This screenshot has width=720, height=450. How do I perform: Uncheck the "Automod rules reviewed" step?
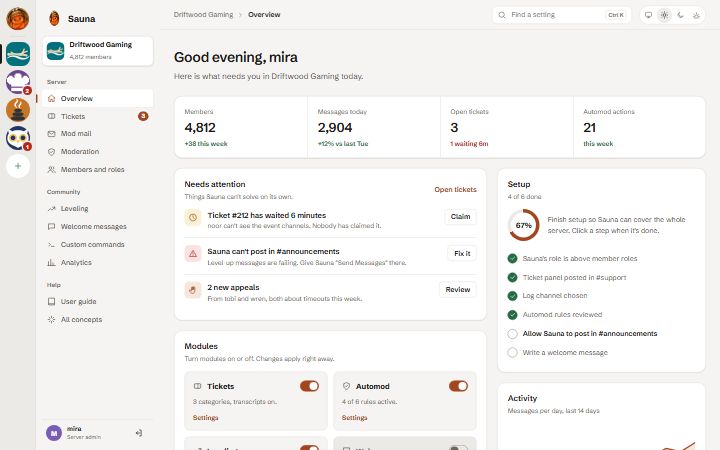click(512, 315)
